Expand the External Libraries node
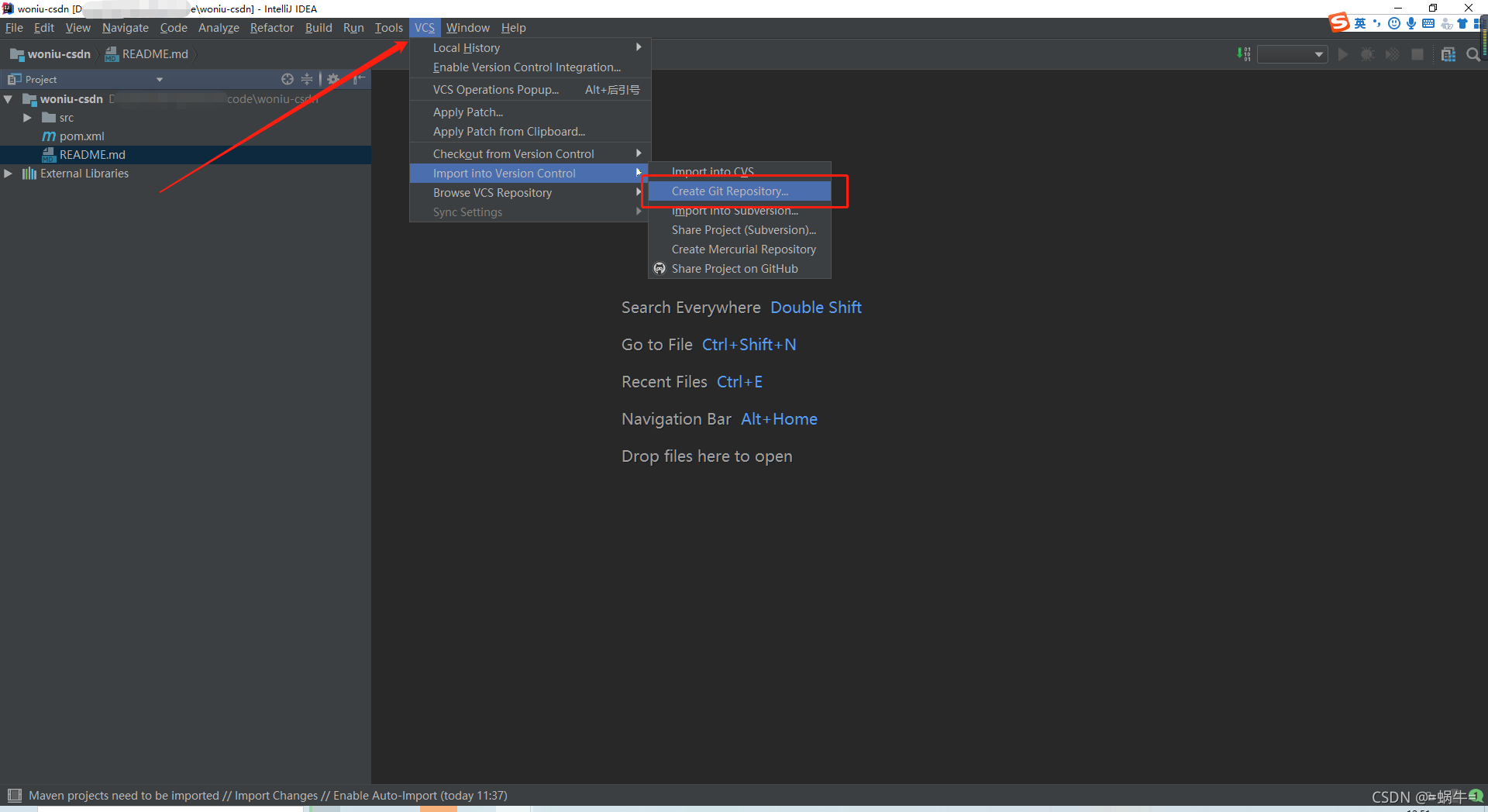1488x812 pixels. coord(9,174)
